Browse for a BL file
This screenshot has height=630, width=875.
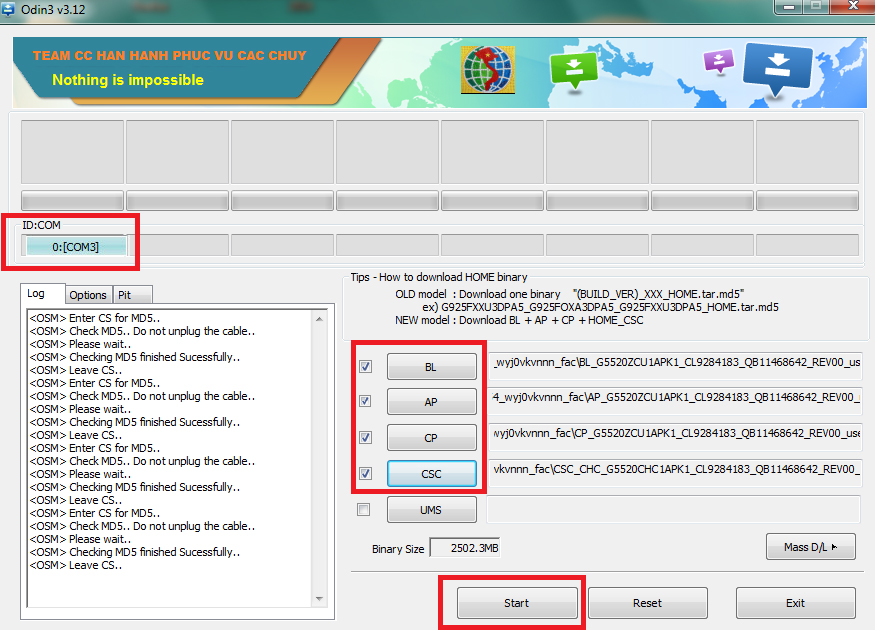(x=431, y=367)
